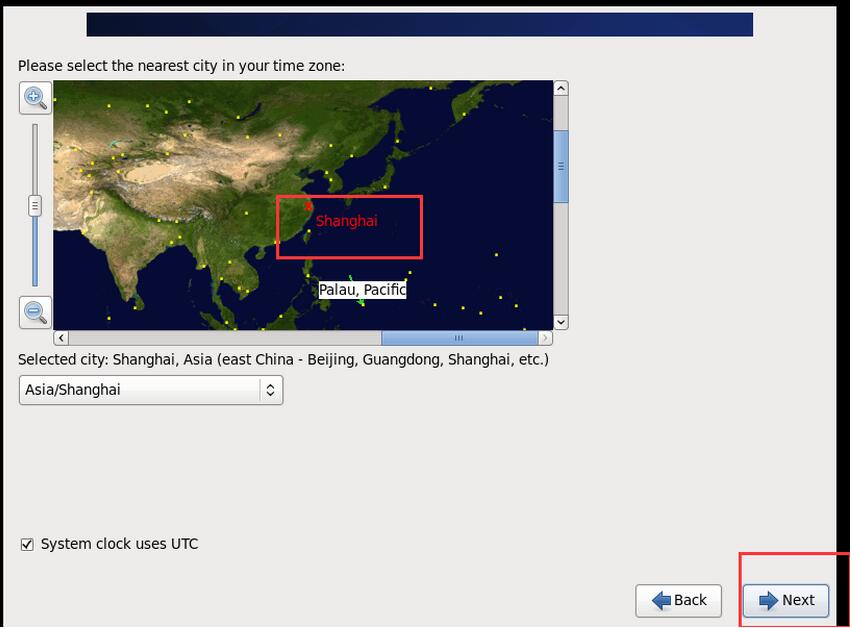
Task: Click the Back button
Action: click(x=679, y=600)
